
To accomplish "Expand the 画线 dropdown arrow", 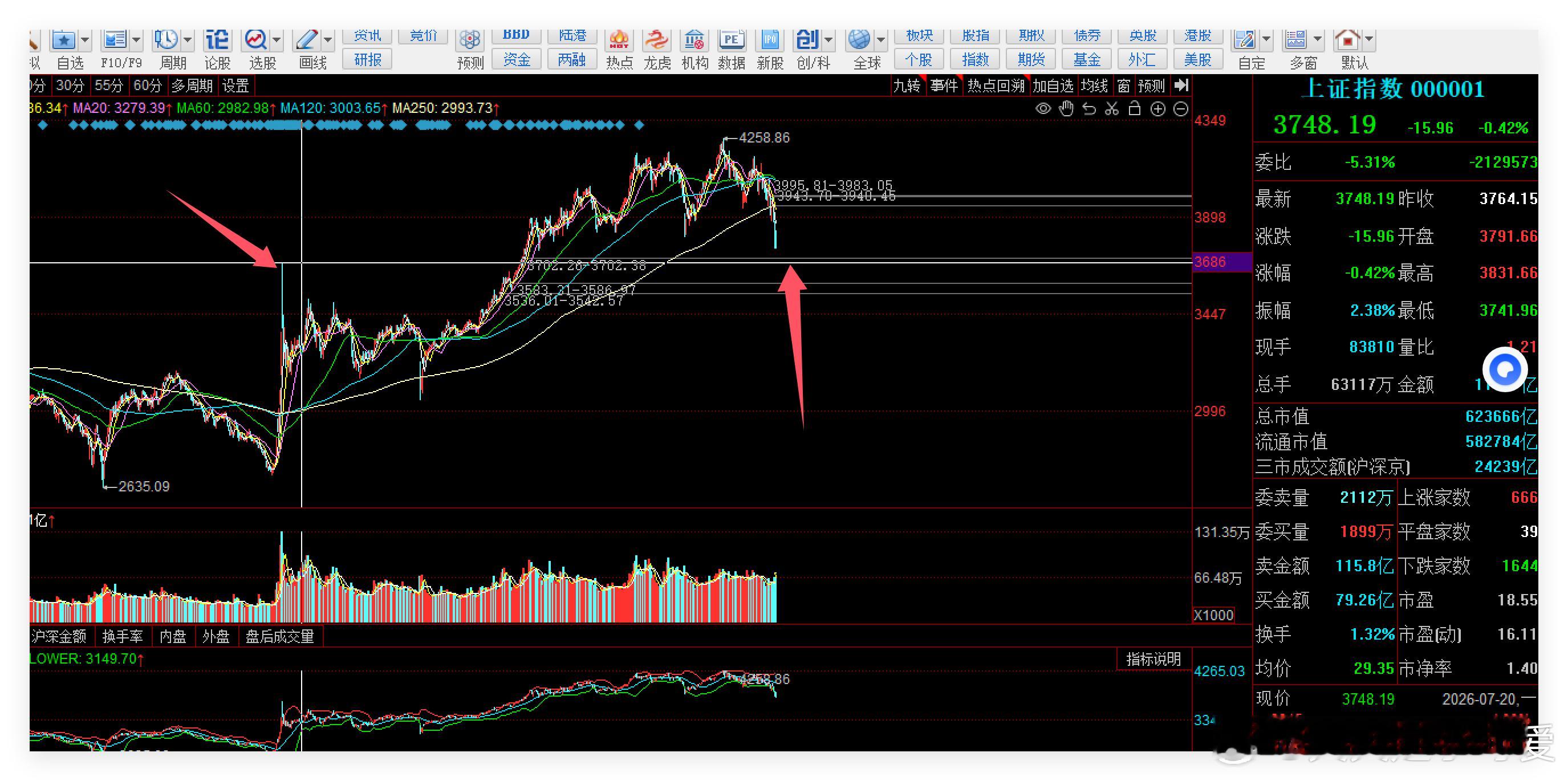I will point(328,40).
